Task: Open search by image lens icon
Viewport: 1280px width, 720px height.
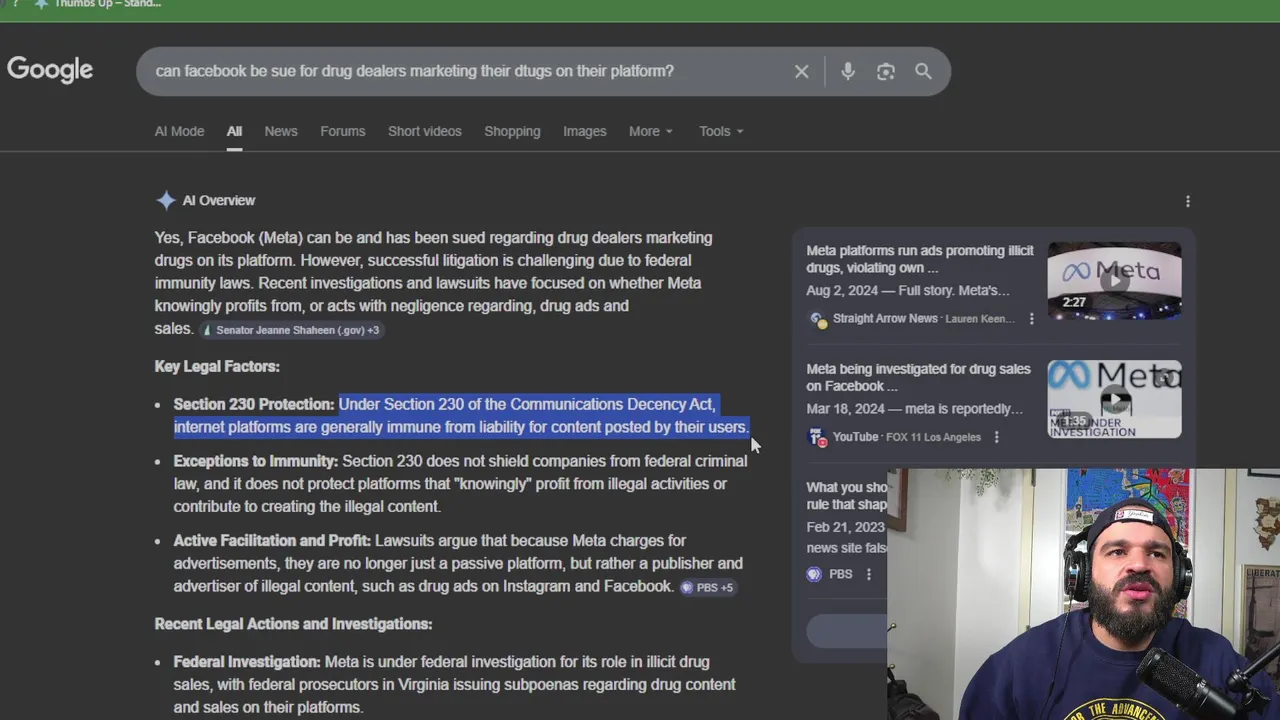Action: pos(885,71)
